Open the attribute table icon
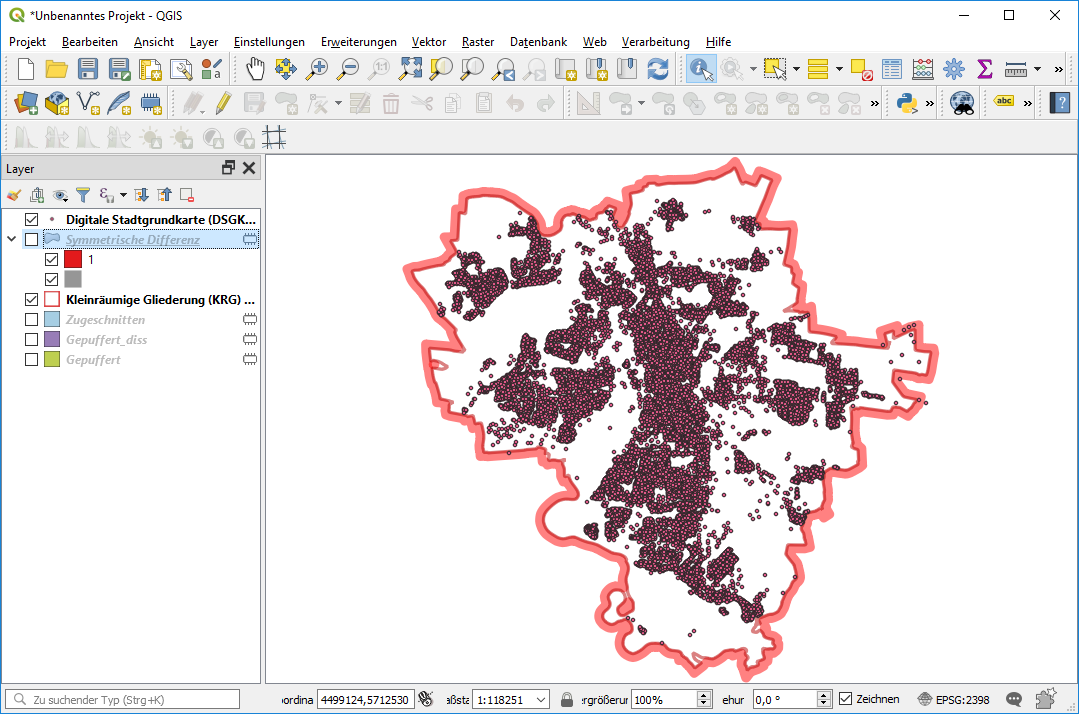The image size is (1079, 714). (892, 69)
